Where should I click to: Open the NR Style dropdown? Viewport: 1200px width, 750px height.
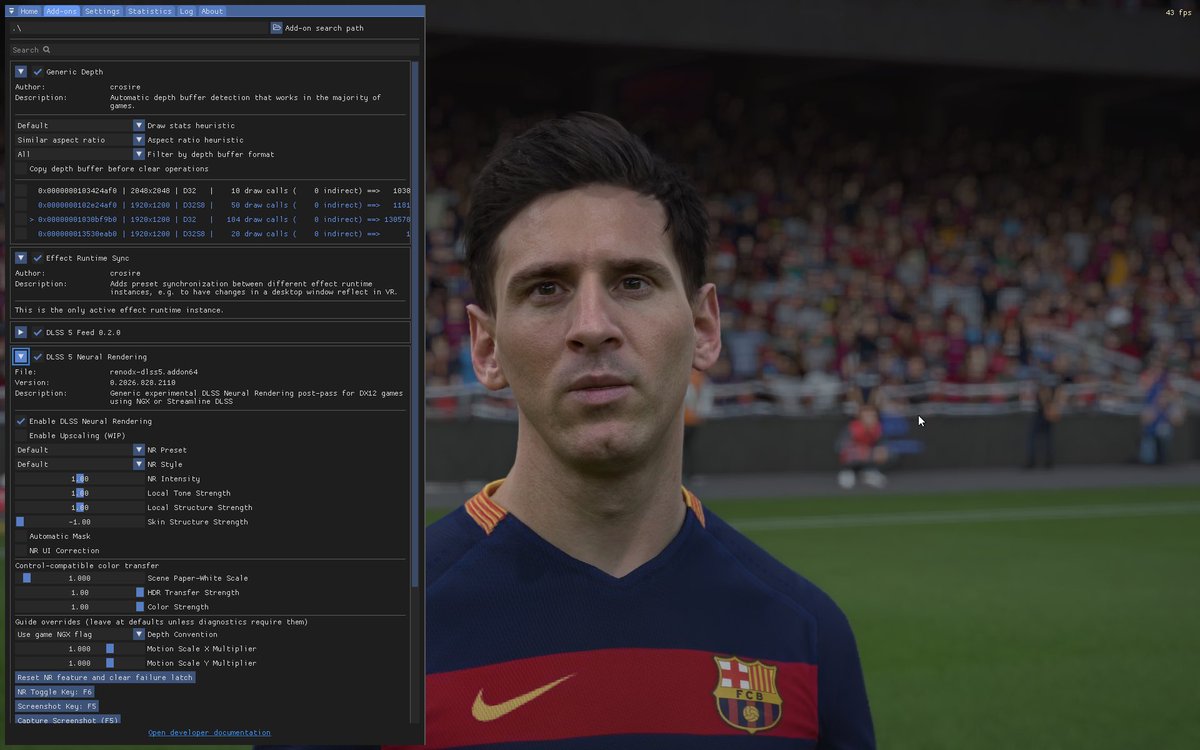coord(80,464)
